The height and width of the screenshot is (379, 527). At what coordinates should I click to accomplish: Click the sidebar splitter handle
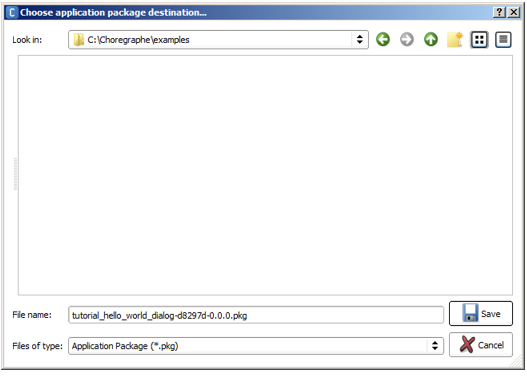(15, 174)
